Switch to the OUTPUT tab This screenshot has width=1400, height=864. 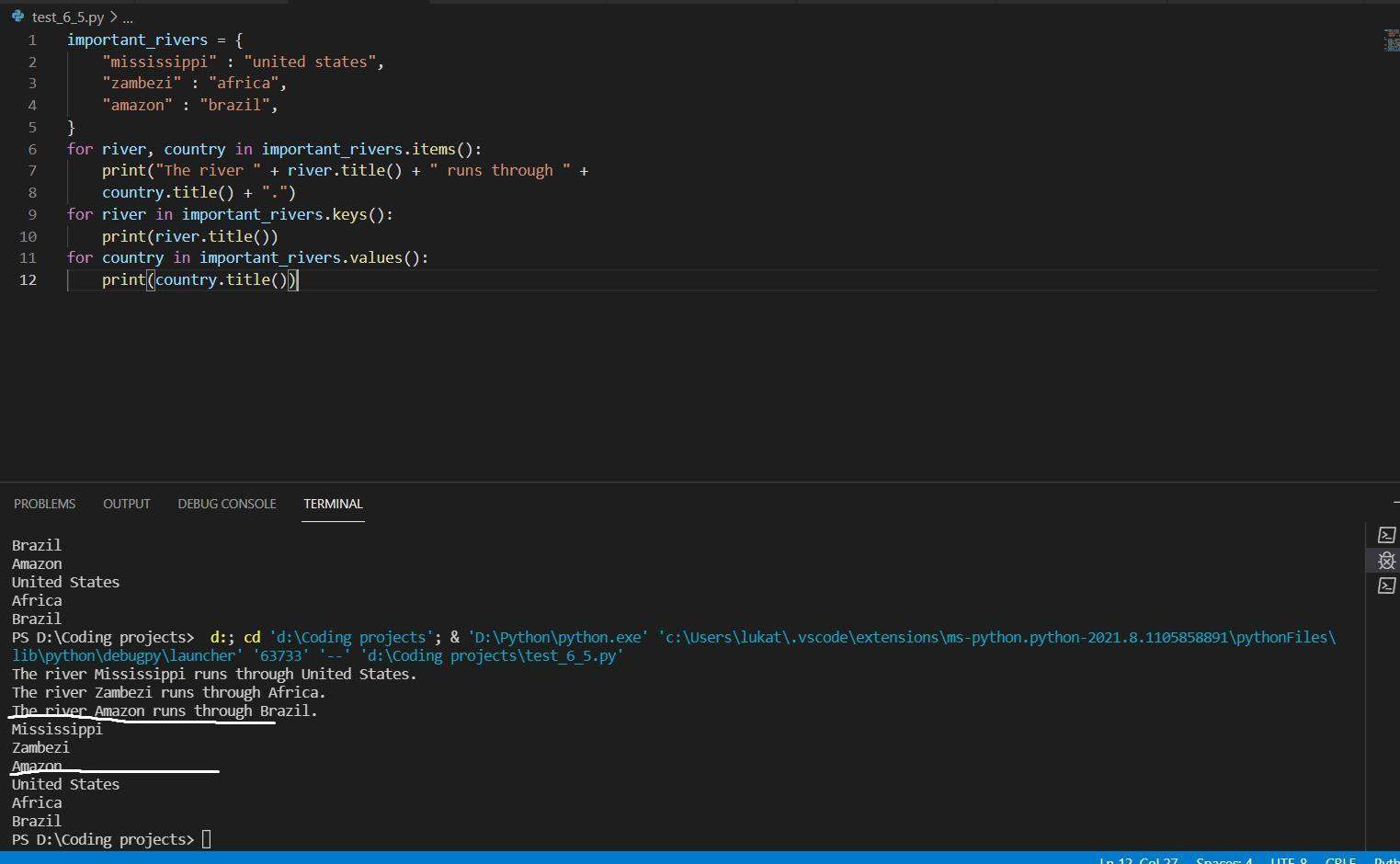(x=126, y=504)
